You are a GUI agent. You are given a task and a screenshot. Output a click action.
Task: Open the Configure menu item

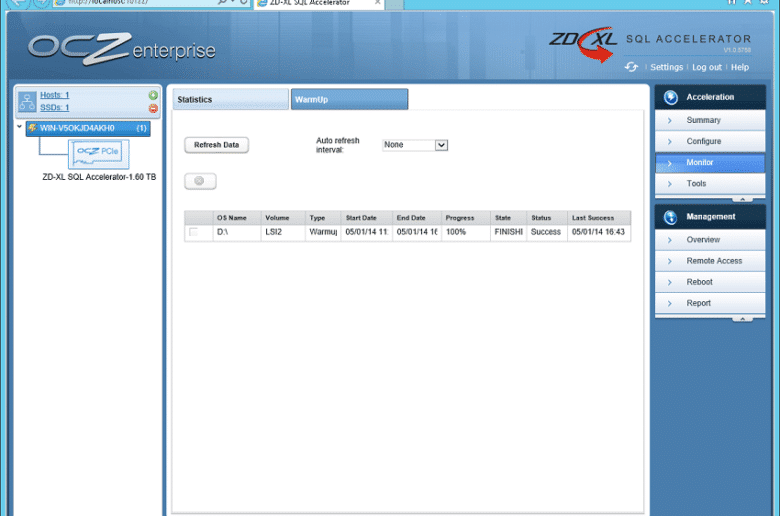point(710,141)
